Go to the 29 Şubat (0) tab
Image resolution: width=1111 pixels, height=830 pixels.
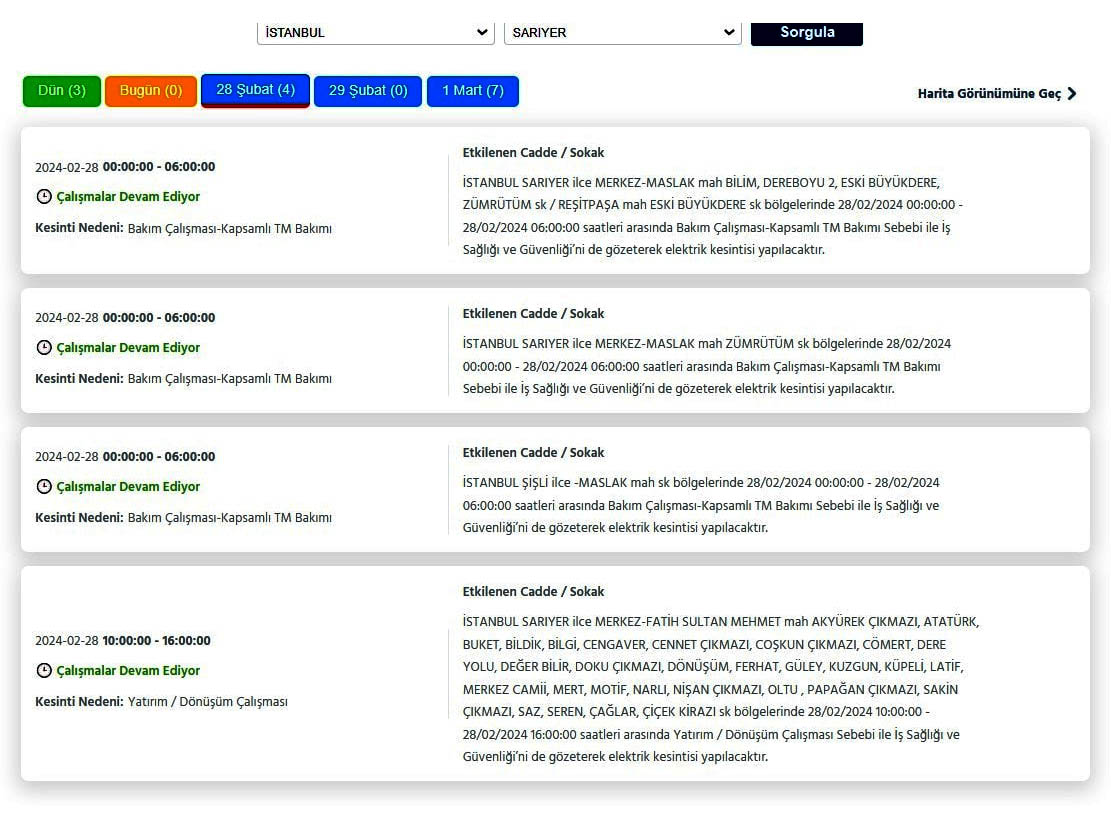(x=368, y=91)
